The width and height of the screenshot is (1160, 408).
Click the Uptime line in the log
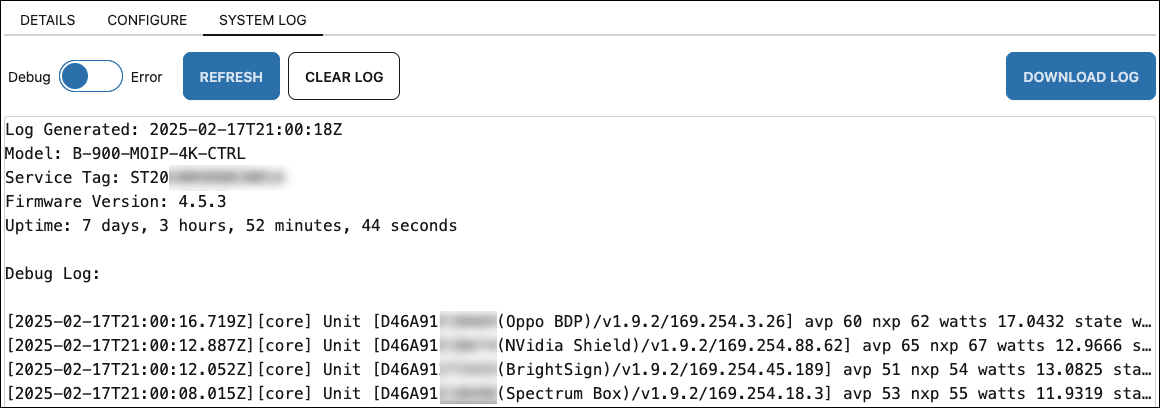tap(231, 225)
